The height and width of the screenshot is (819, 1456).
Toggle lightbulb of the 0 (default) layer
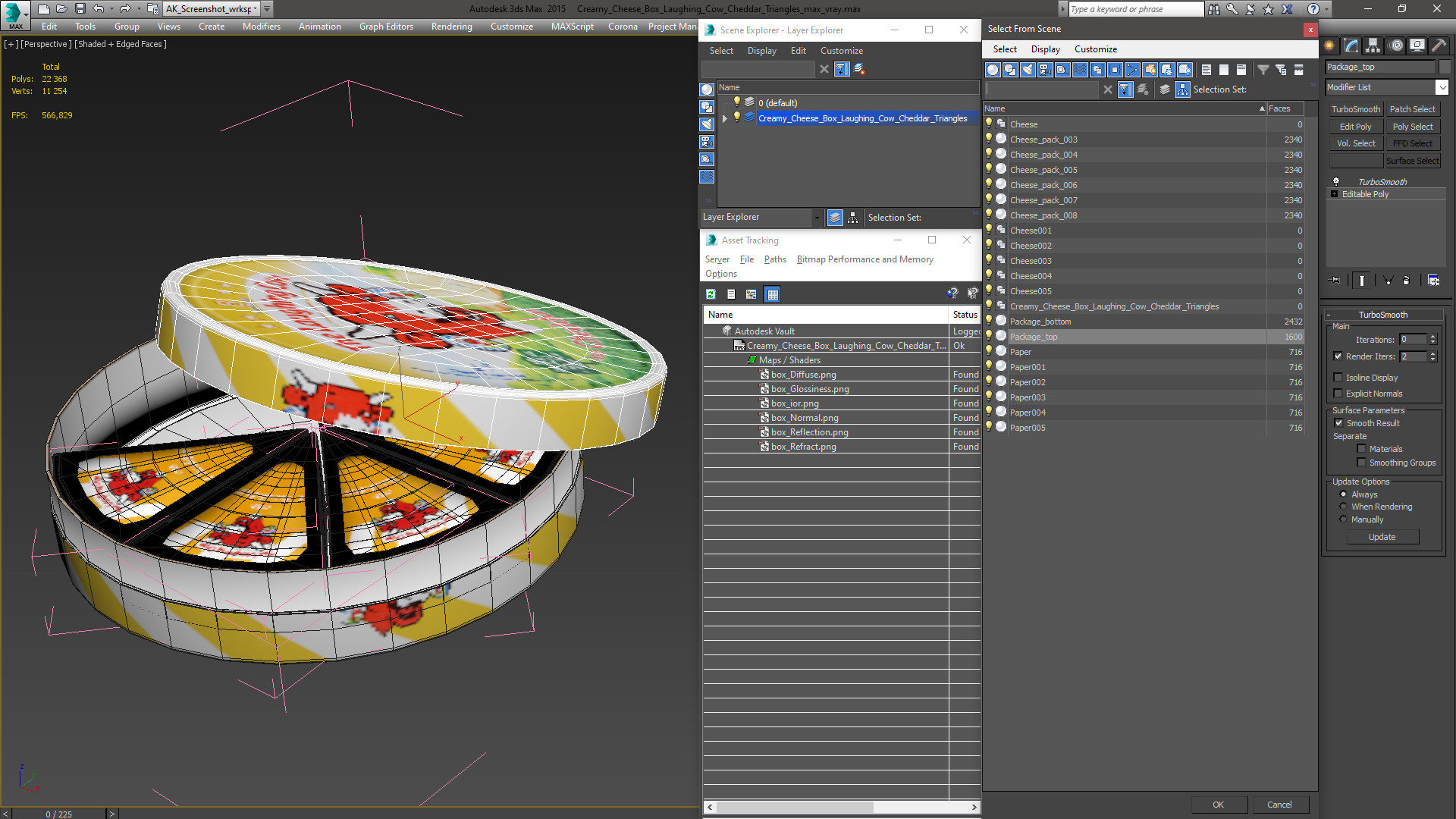coord(736,102)
